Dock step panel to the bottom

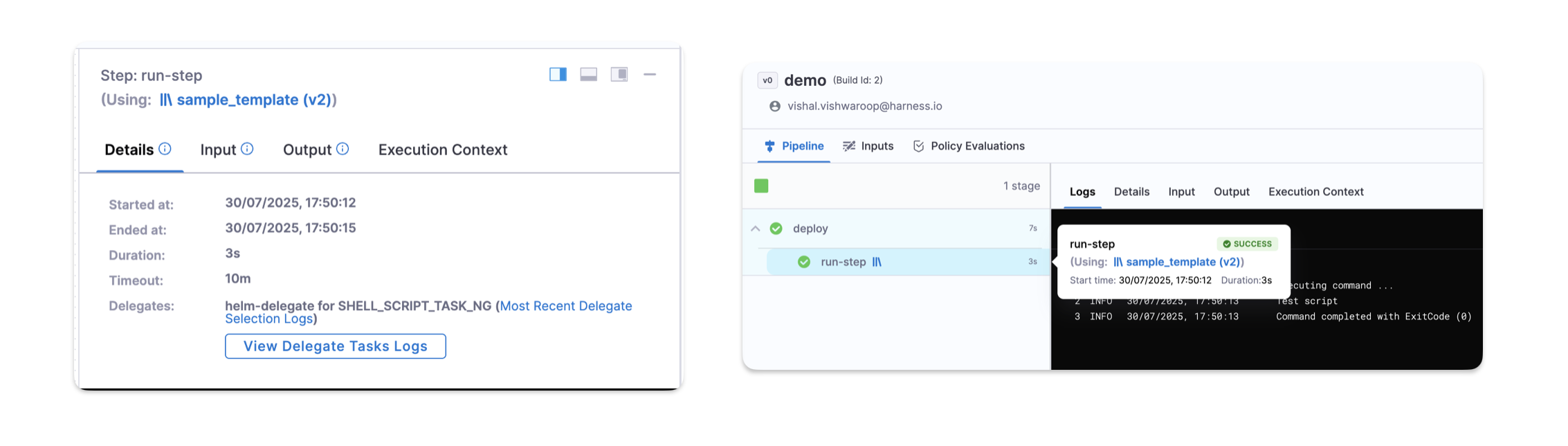[588, 75]
